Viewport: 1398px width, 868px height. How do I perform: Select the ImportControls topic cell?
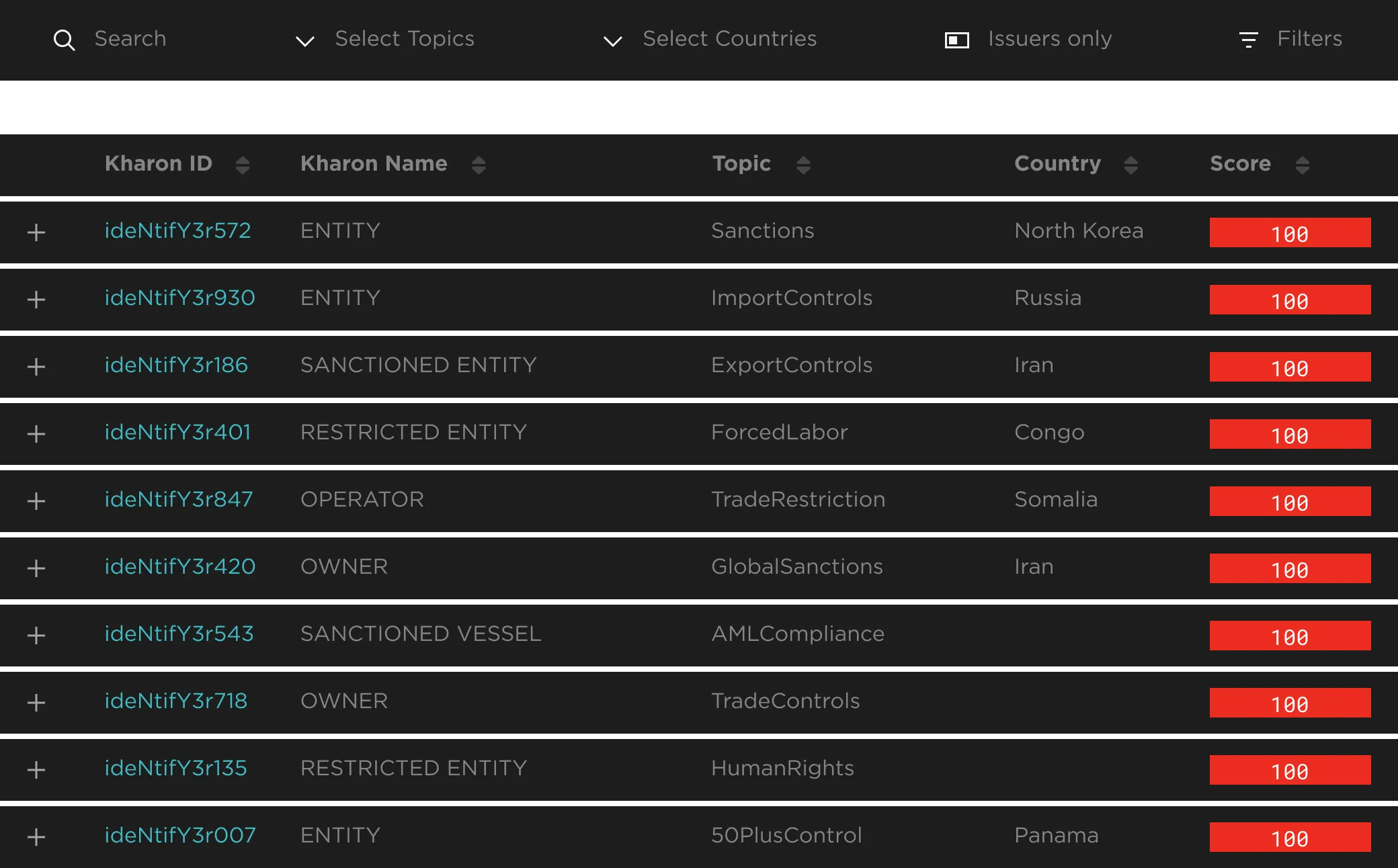pos(792,298)
